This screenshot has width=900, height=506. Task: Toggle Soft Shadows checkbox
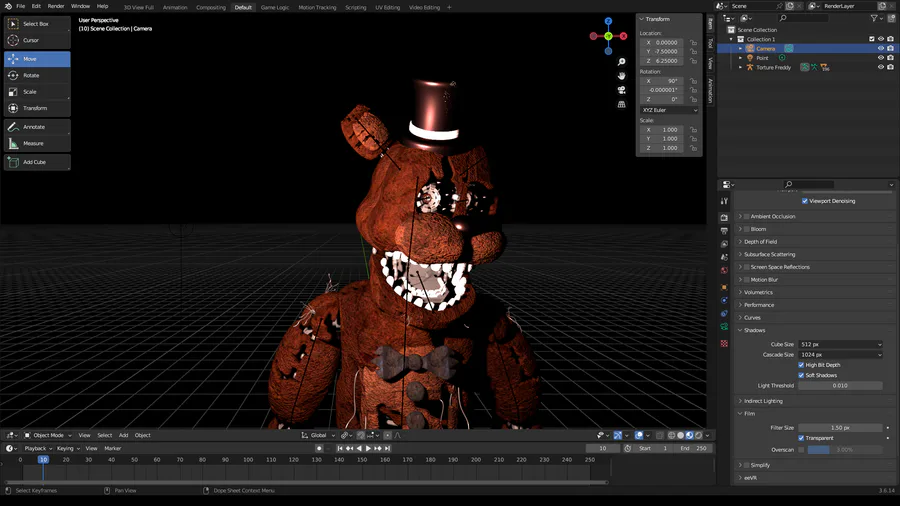pyautogui.click(x=801, y=375)
